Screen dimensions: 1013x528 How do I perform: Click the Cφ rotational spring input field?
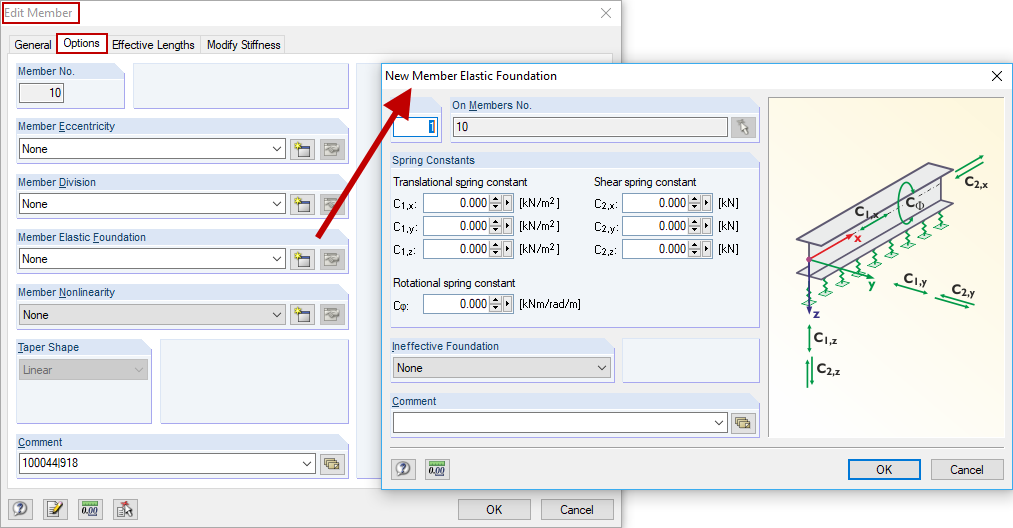pos(457,304)
